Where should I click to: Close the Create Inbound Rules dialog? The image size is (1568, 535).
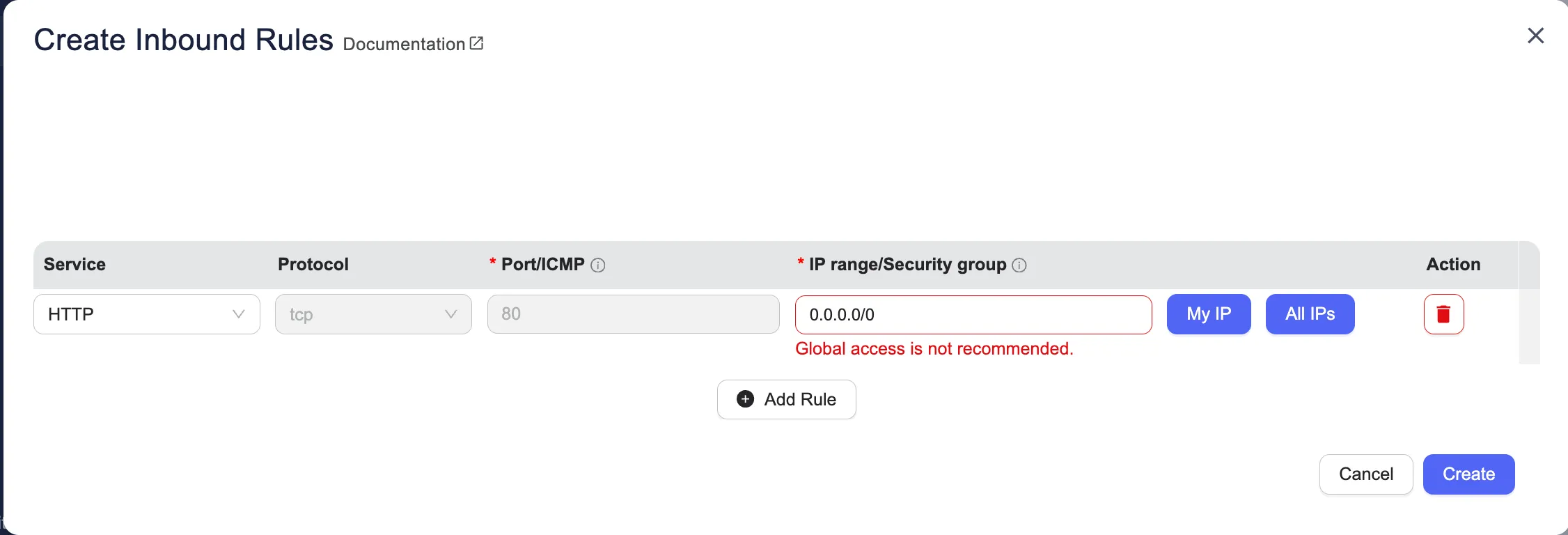1535,36
